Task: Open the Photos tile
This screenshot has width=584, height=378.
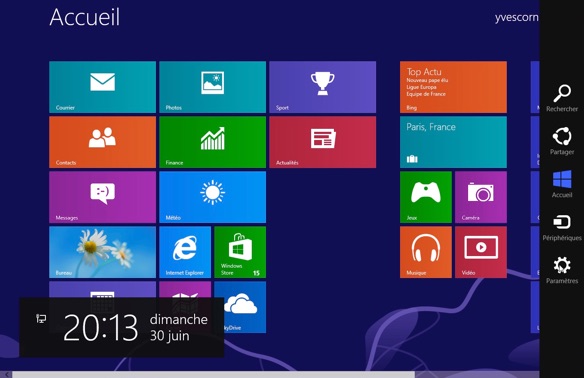Action: (x=212, y=87)
